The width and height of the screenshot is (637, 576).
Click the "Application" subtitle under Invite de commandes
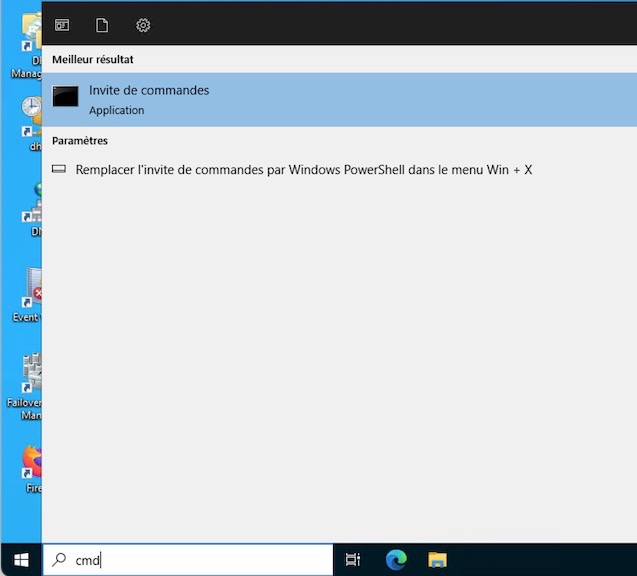coord(116,110)
